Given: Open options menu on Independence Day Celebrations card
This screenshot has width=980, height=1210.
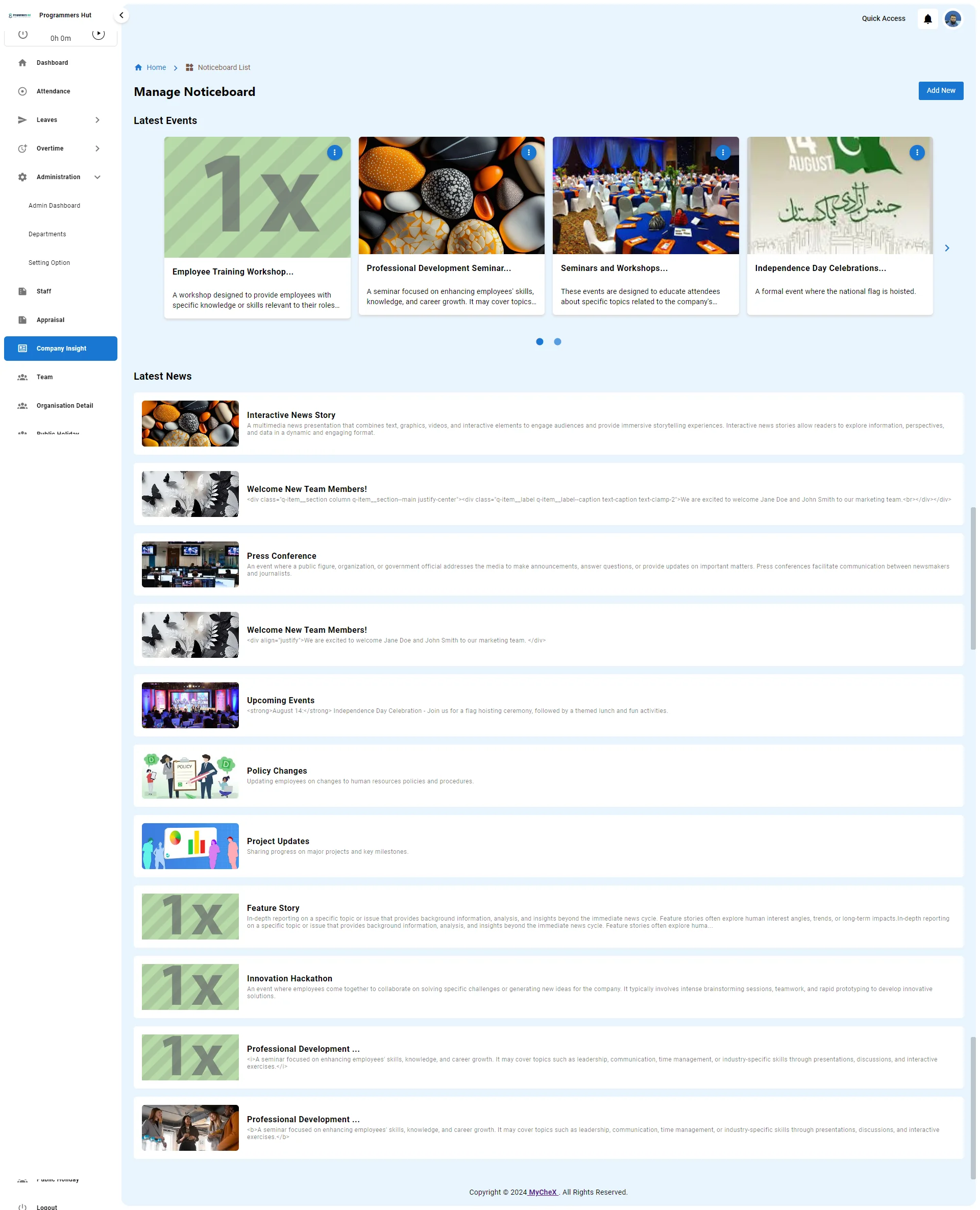Looking at the screenshot, I should click(x=916, y=153).
